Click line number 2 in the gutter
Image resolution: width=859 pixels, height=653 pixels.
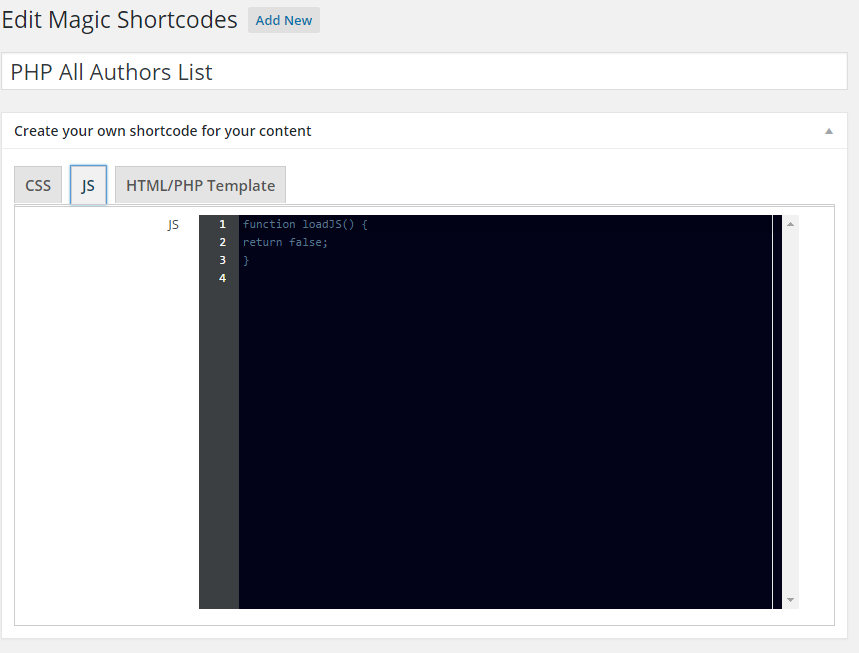(x=222, y=242)
